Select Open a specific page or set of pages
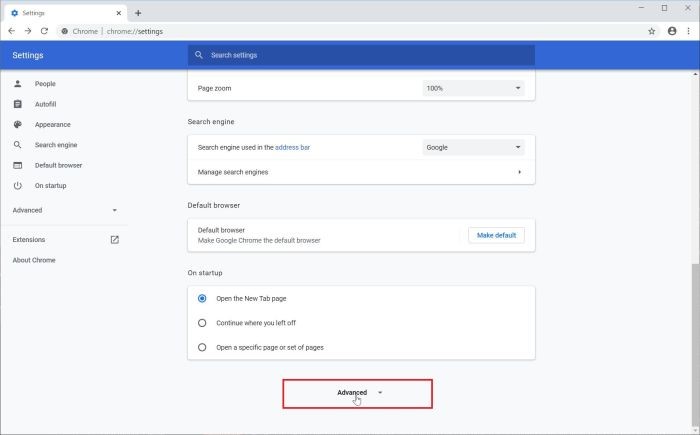Image resolution: width=700 pixels, height=435 pixels. [x=202, y=347]
